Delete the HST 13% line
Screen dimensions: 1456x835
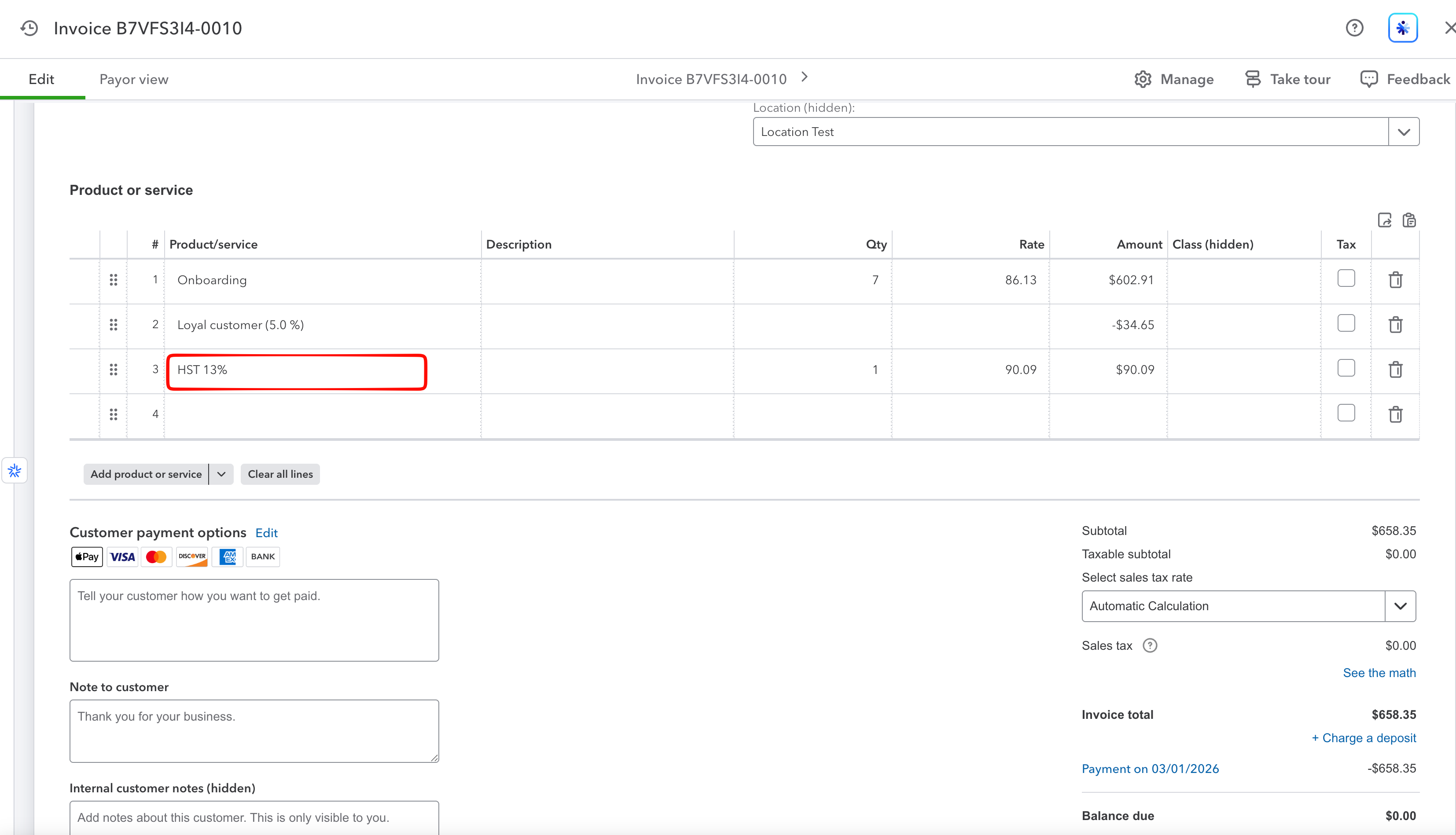(x=1396, y=370)
